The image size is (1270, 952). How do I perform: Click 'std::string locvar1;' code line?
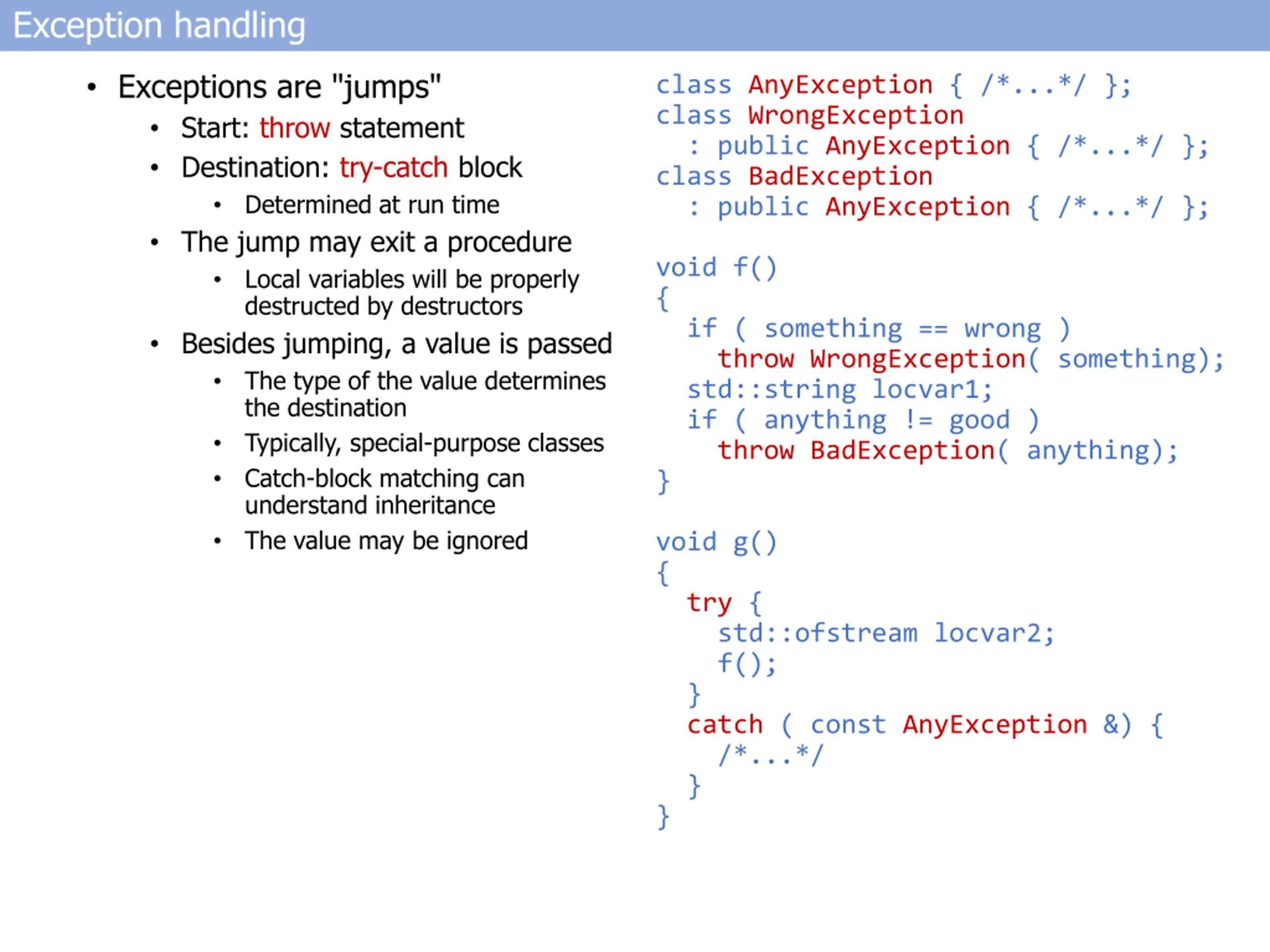840,390
